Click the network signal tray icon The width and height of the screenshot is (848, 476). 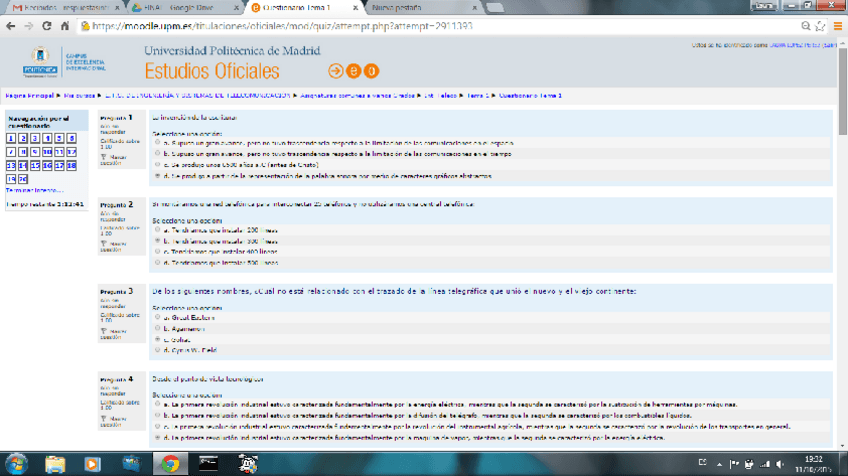[x=765, y=464]
